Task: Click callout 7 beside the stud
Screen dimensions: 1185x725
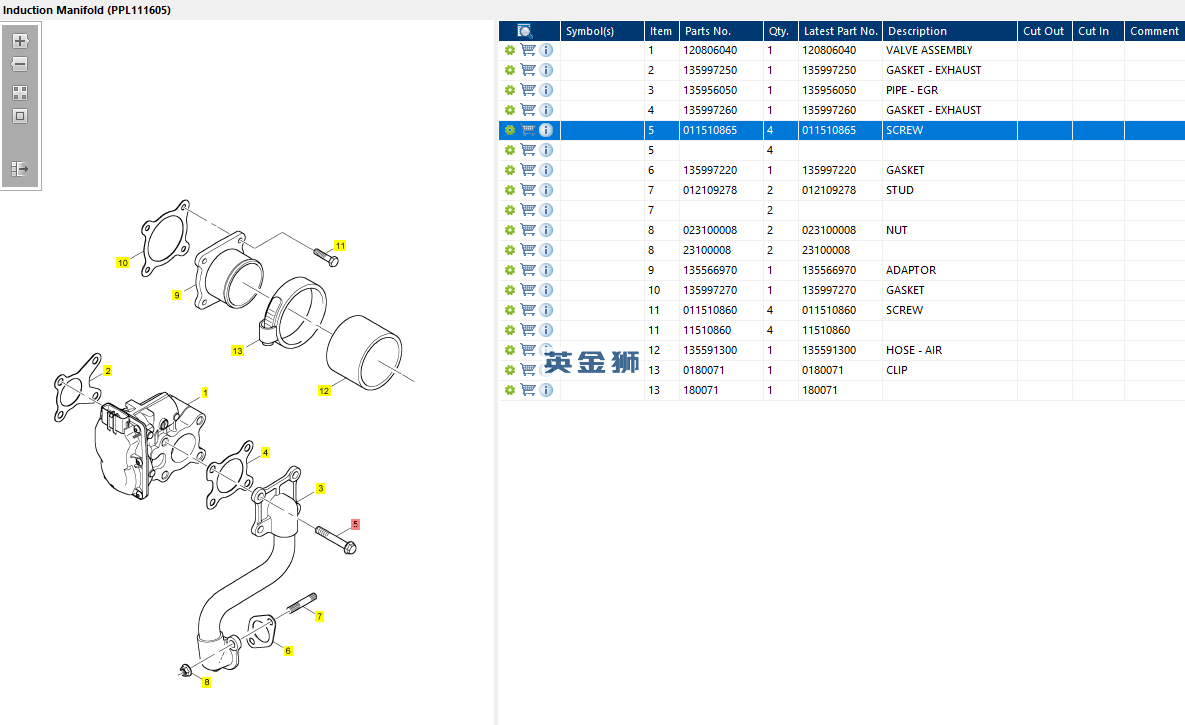Action: pos(320,617)
